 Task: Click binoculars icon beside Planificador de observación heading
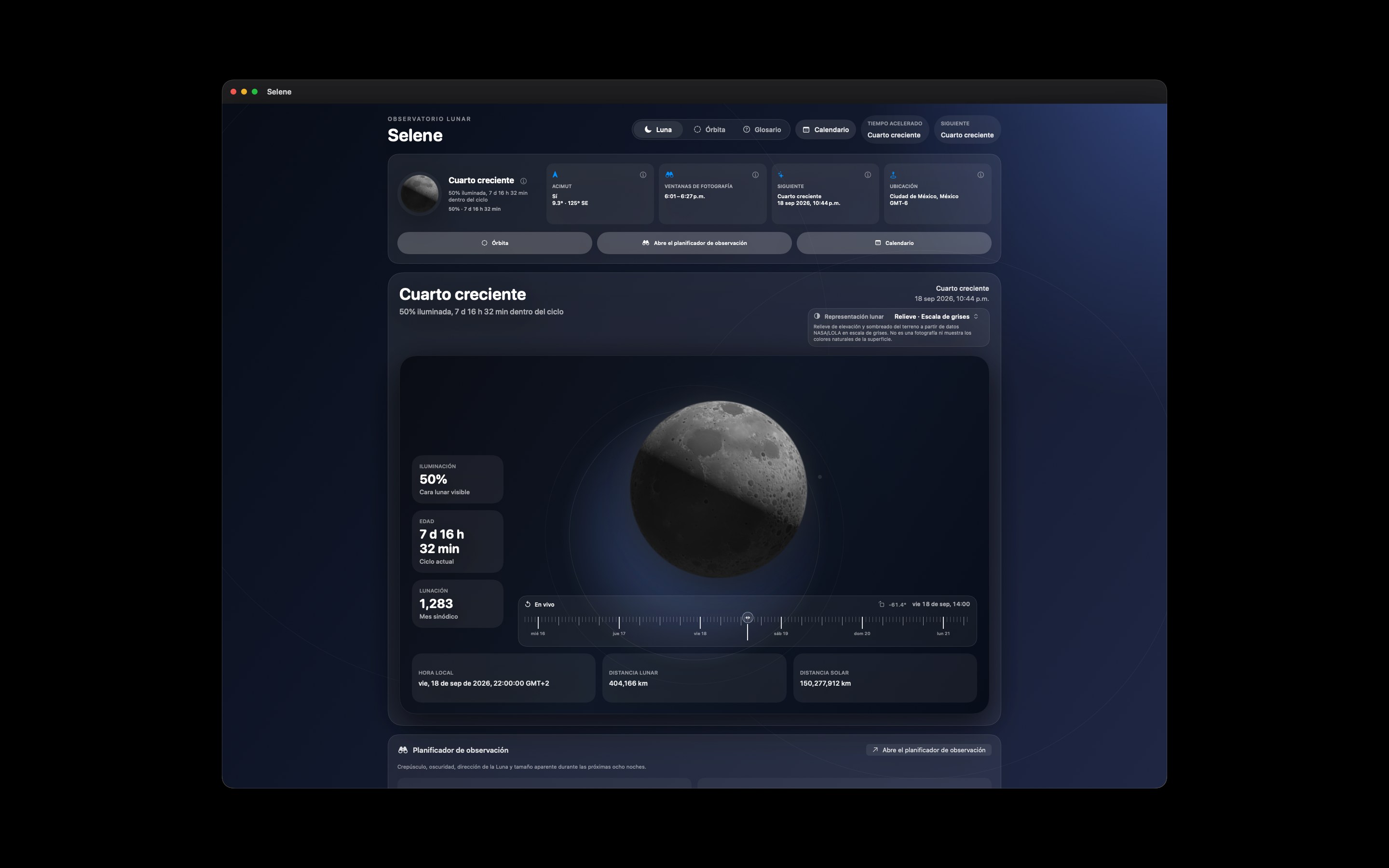403,750
